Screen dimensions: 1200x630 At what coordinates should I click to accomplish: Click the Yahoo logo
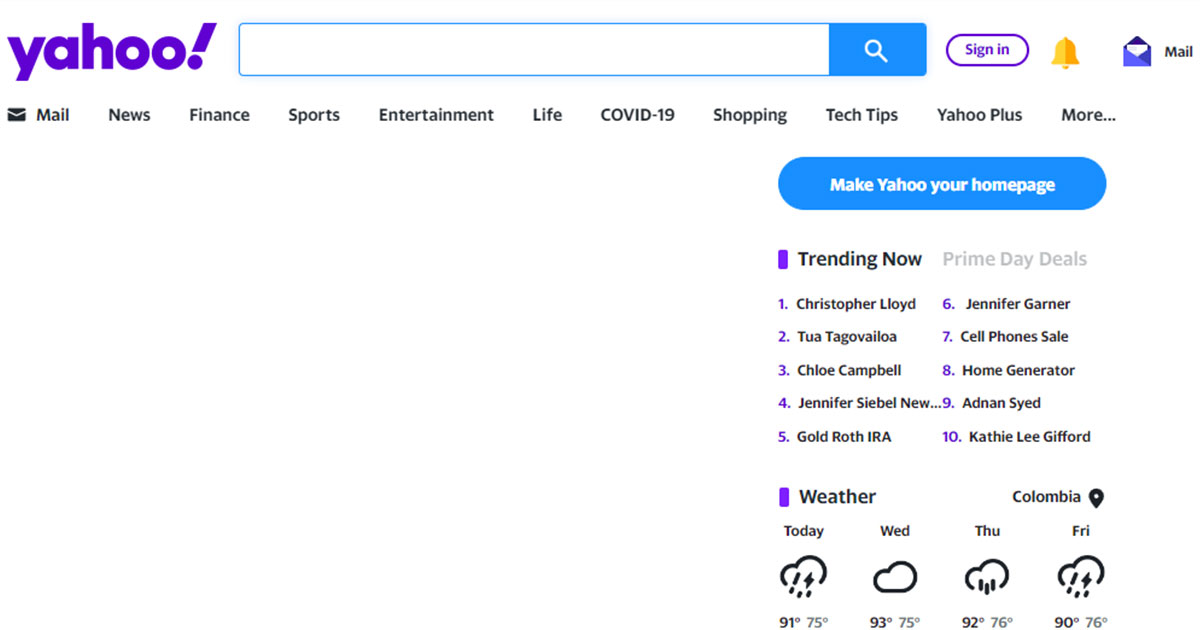click(x=111, y=50)
